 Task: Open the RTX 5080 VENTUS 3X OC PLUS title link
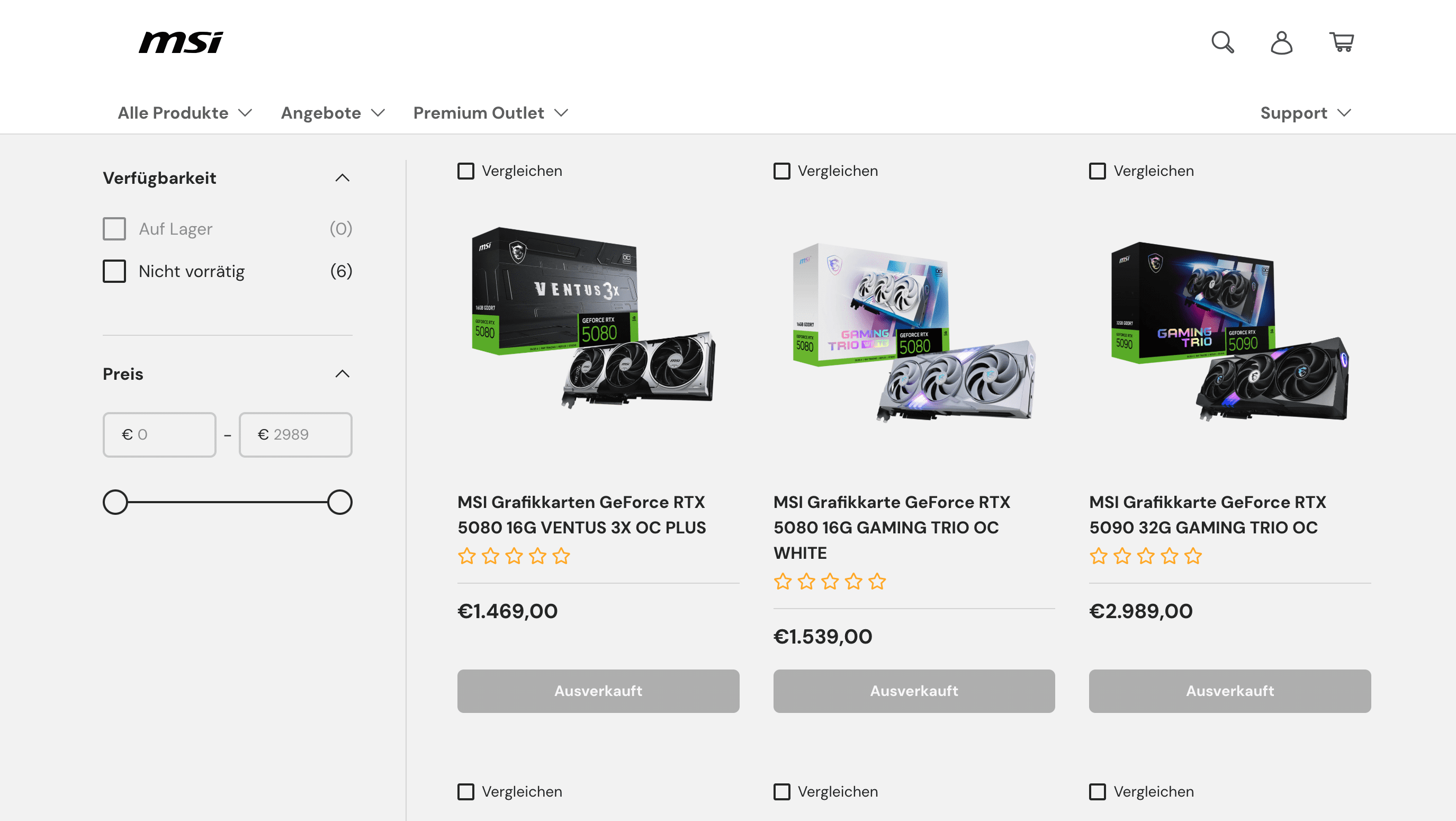(x=581, y=514)
